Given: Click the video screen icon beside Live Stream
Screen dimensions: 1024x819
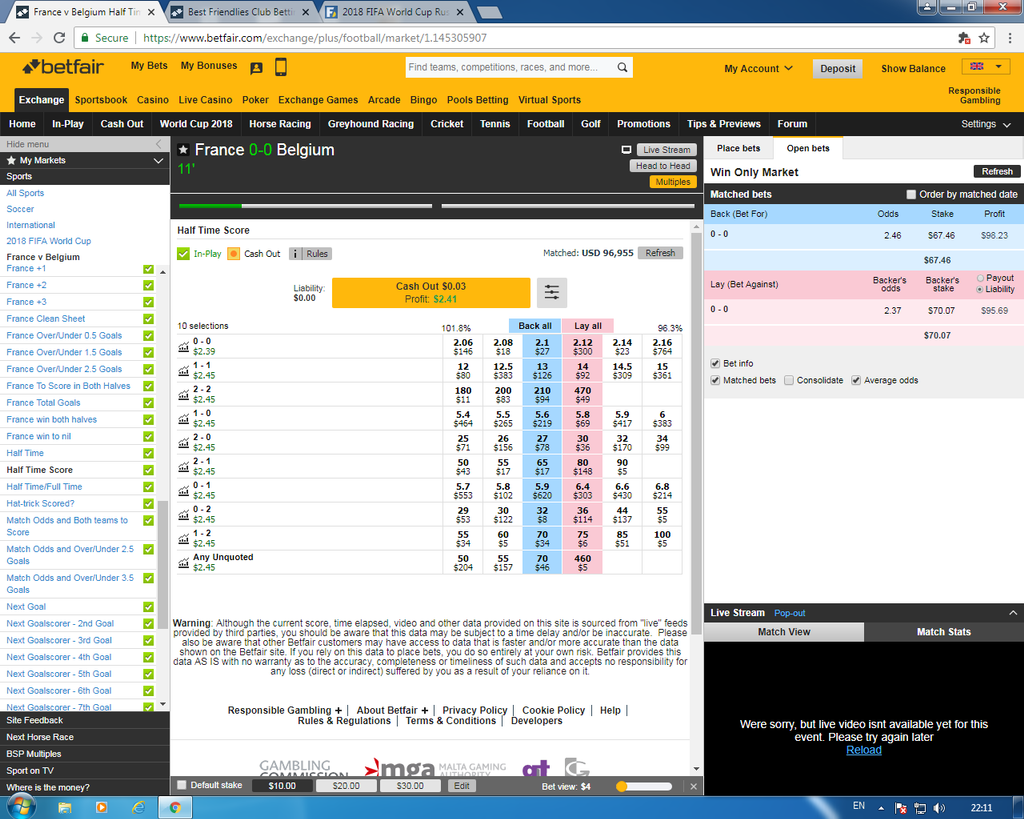Looking at the screenshot, I should [x=626, y=150].
